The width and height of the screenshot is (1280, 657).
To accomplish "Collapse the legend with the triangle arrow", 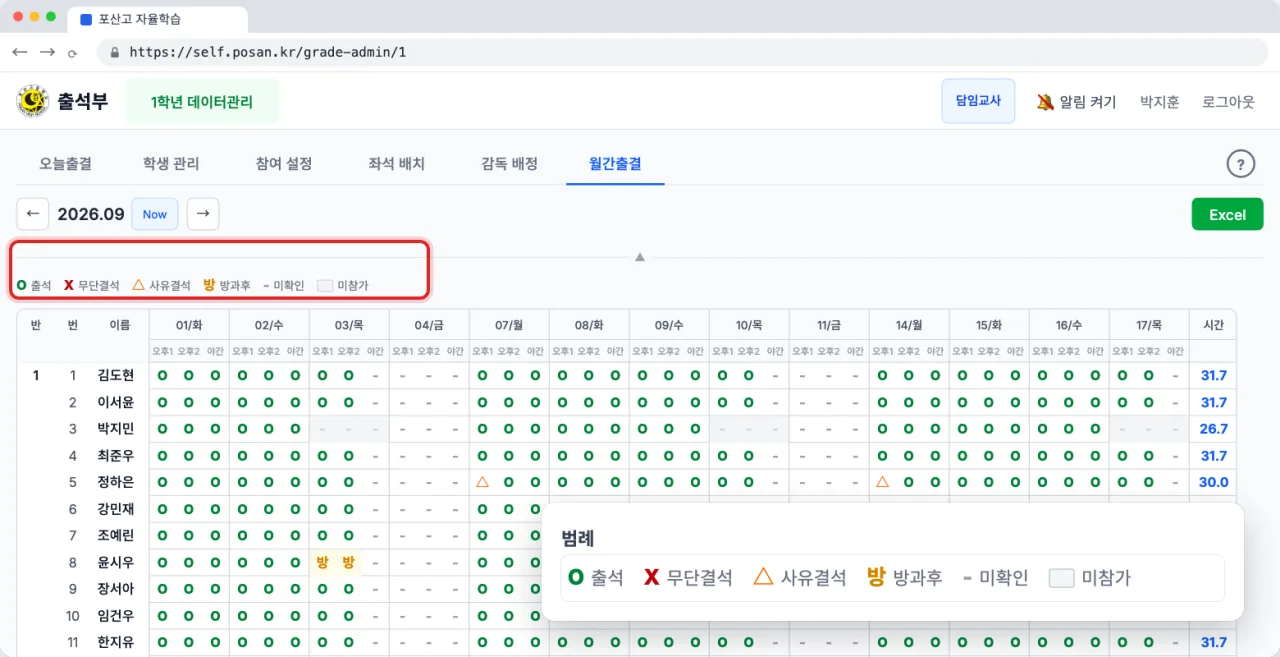I will tap(640, 257).
